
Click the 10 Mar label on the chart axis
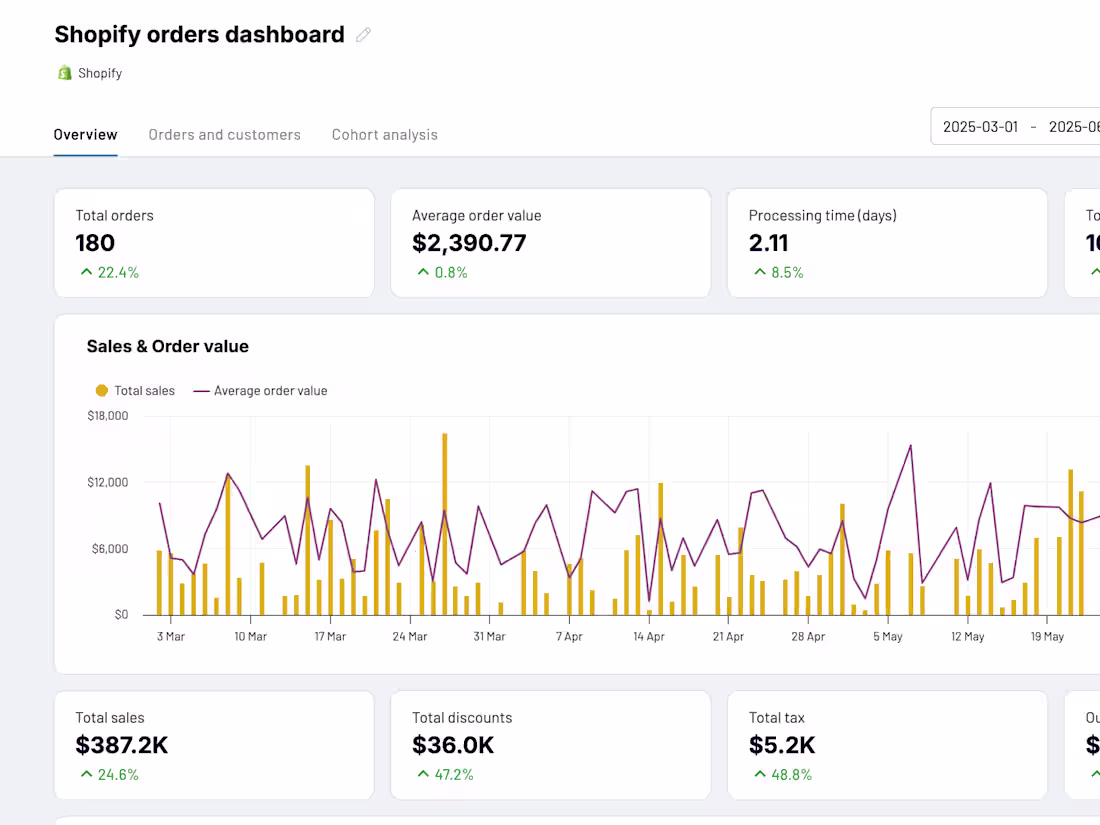[250, 636]
